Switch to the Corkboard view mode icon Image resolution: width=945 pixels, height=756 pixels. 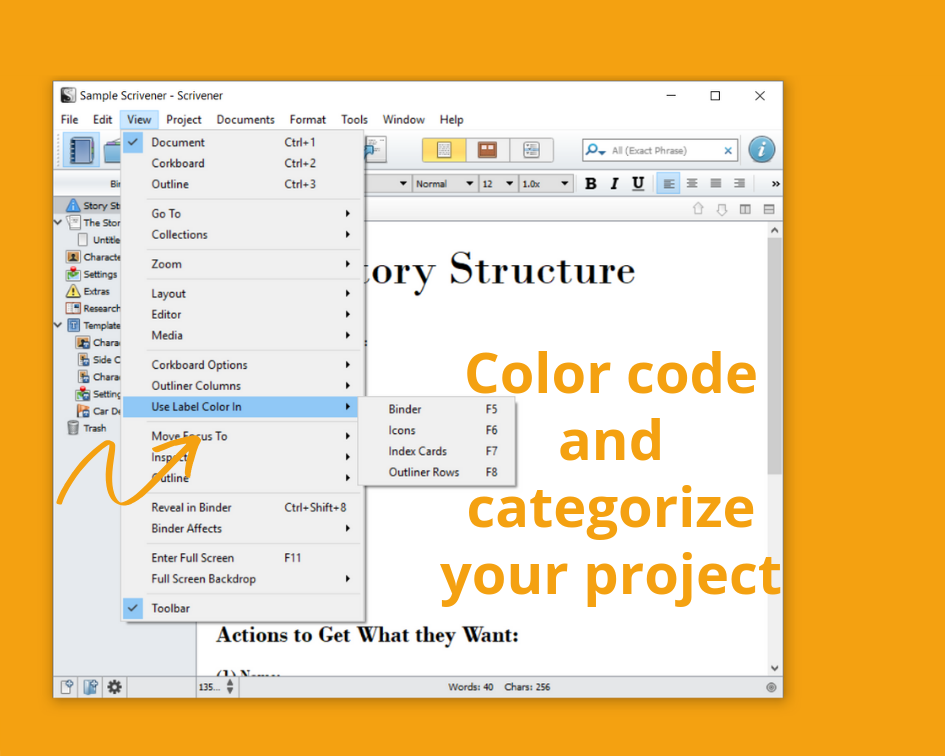(487, 150)
